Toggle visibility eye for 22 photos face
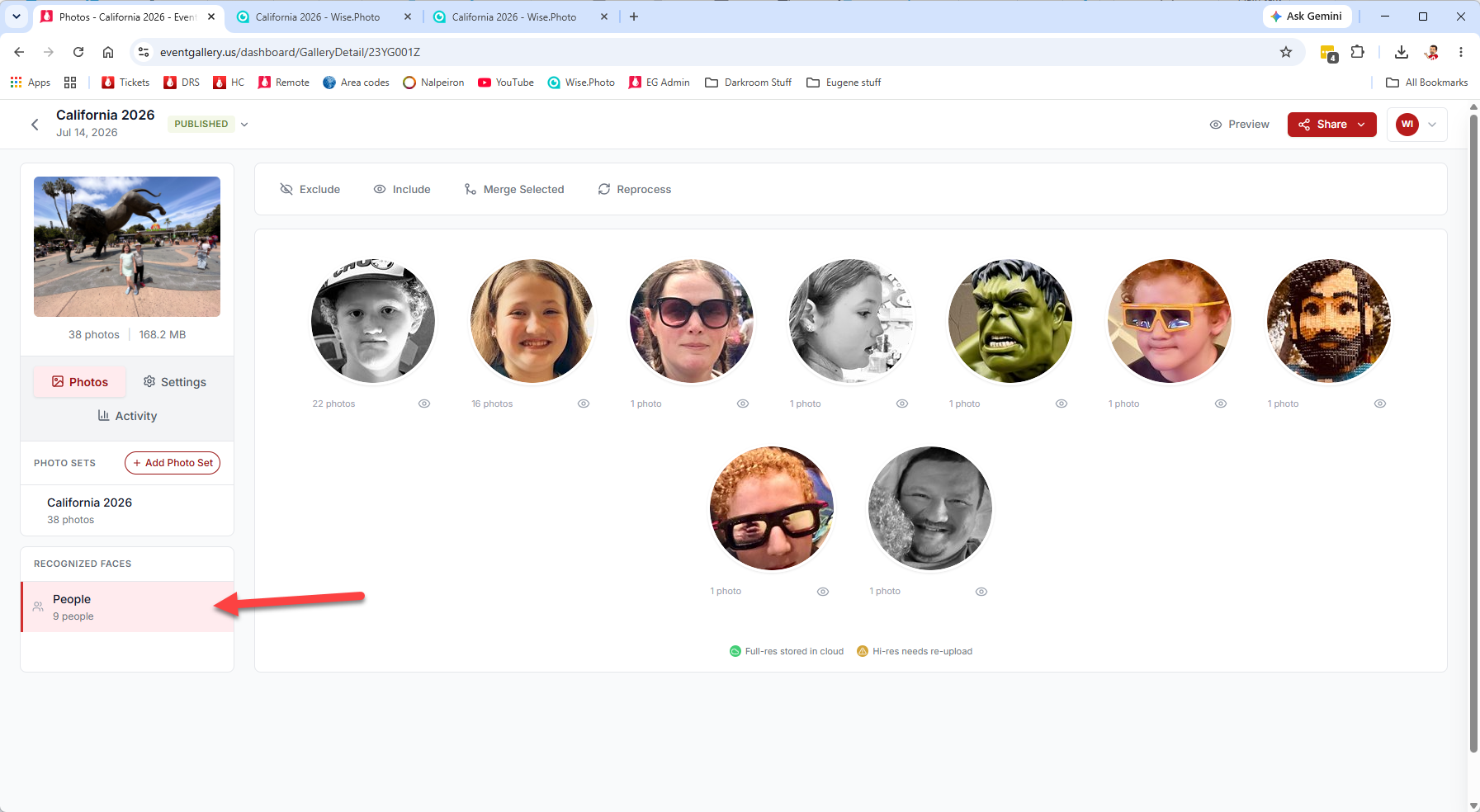Screen dimensions: 1480x812 tap(424, 404)
